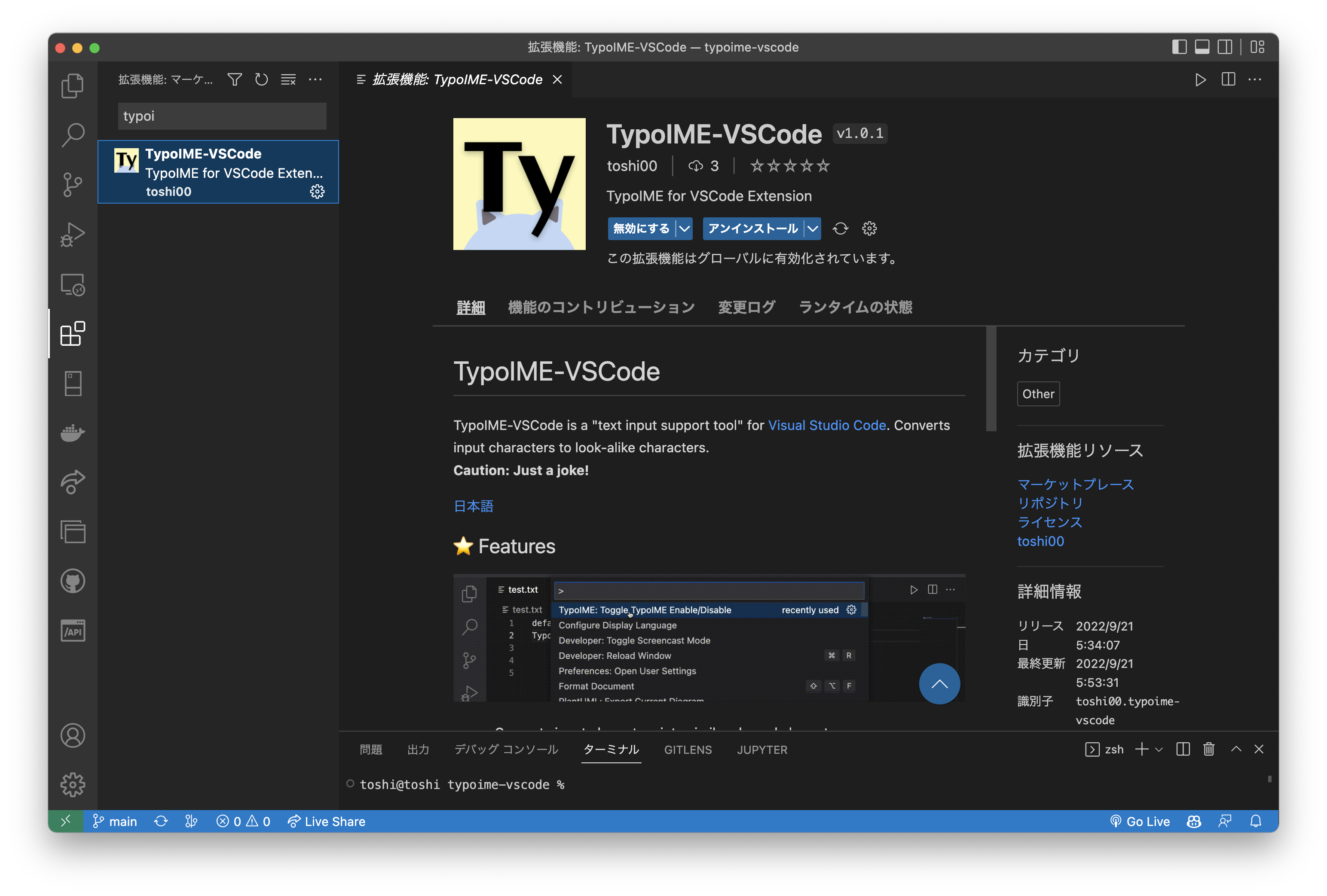Open the Customize Layout control

pyautogui.click(x=1257, y=47)
